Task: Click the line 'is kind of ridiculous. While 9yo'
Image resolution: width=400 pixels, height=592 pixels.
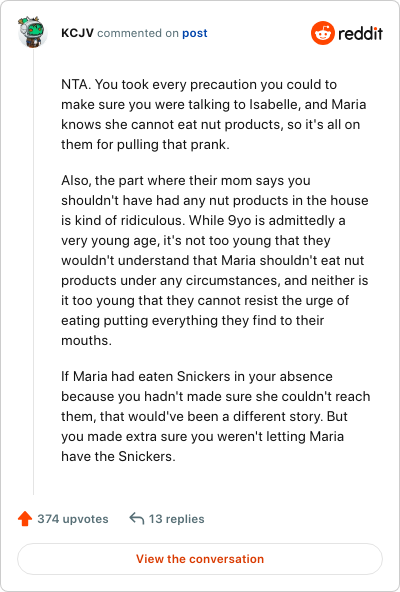Action: pos(203,220)
